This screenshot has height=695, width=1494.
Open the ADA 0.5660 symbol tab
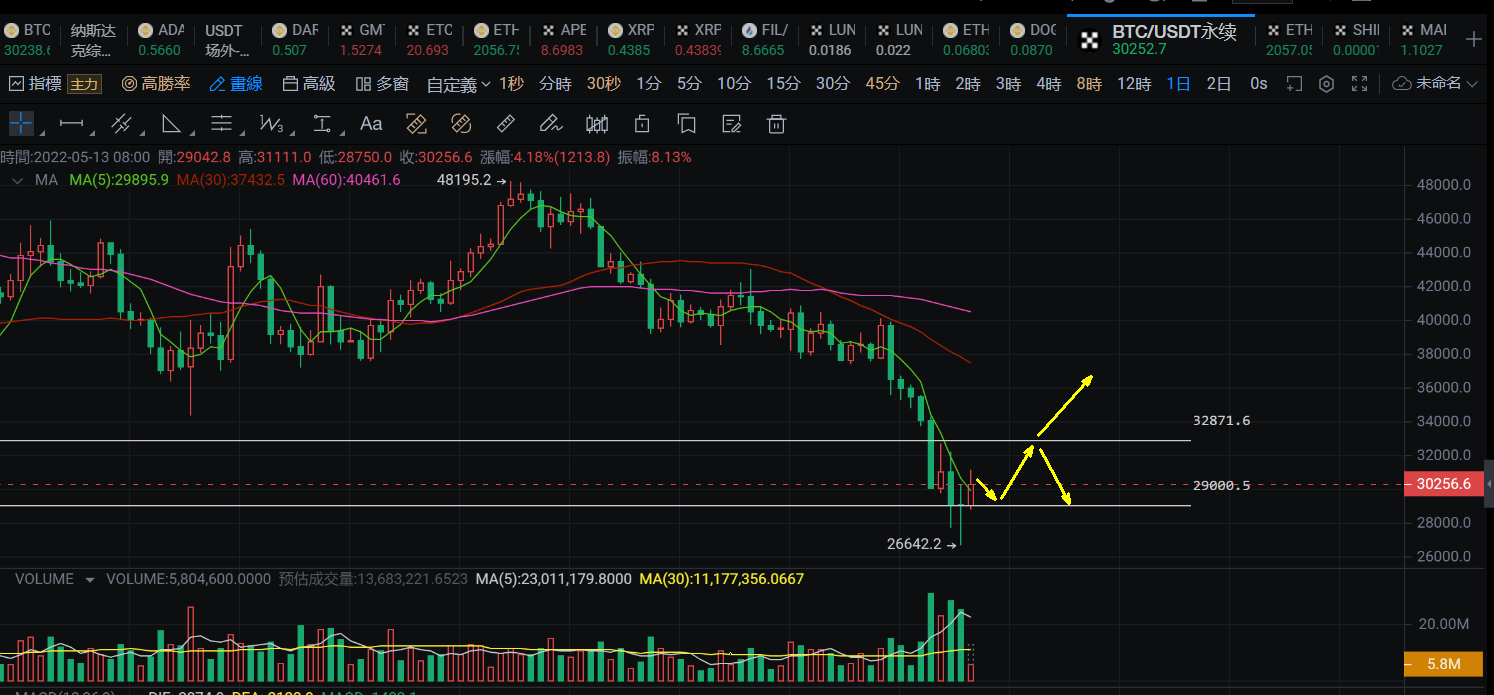[x=160, y=40]
